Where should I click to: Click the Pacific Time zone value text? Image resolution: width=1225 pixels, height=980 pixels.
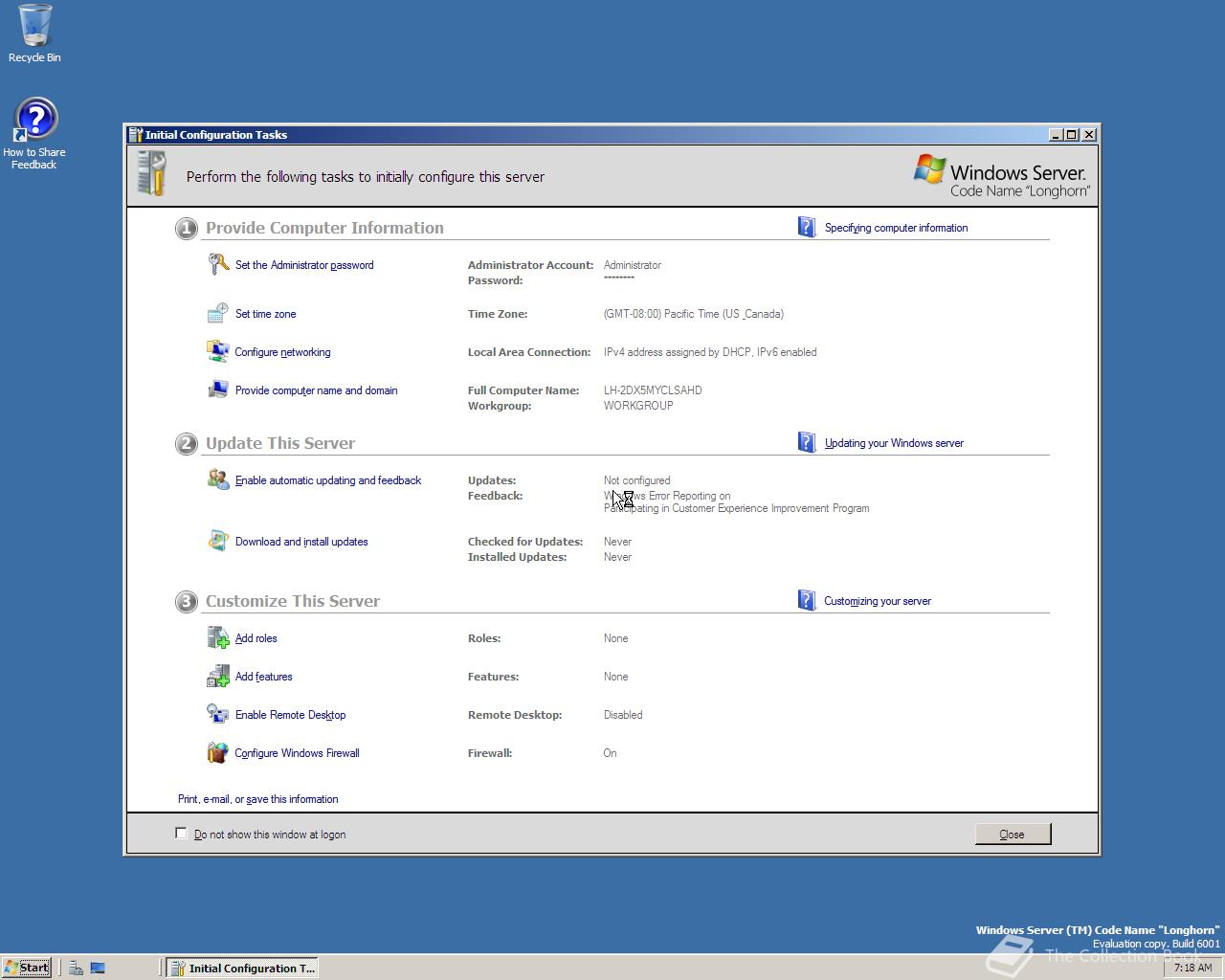694,314
